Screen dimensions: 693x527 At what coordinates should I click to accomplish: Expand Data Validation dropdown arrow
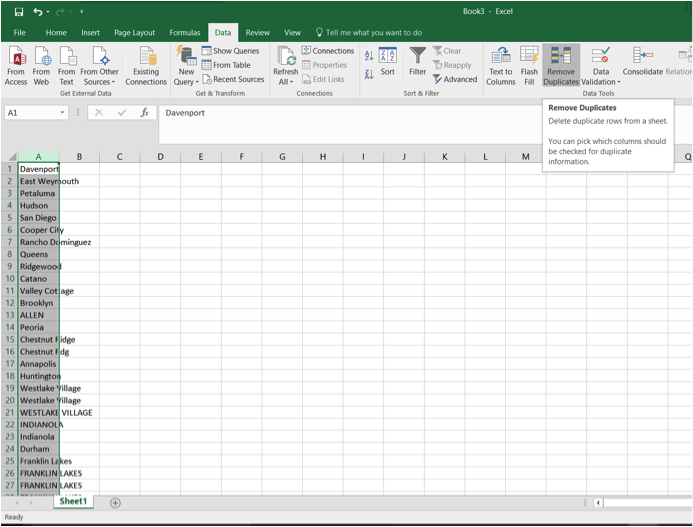[619, 82]
